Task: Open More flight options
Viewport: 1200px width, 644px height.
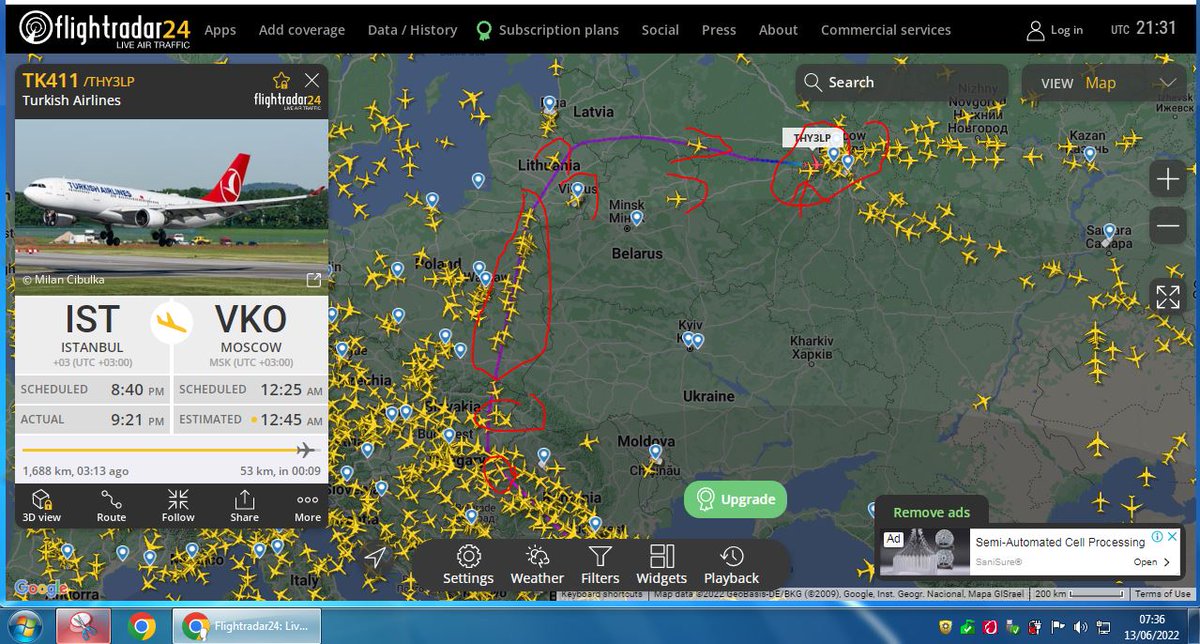Action: [308, 506]
